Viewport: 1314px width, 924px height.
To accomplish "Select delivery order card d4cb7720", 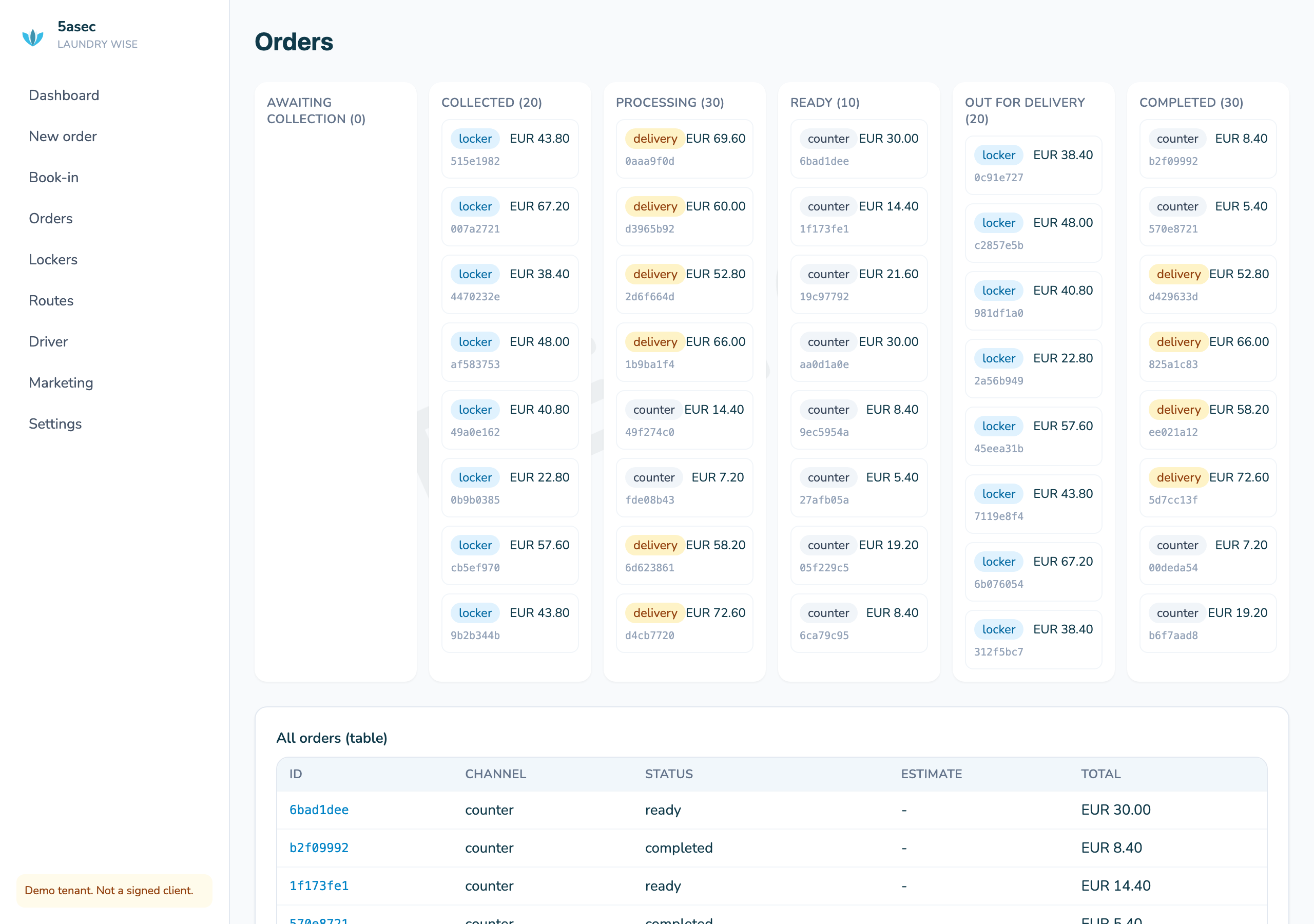I will click(685, 623).
